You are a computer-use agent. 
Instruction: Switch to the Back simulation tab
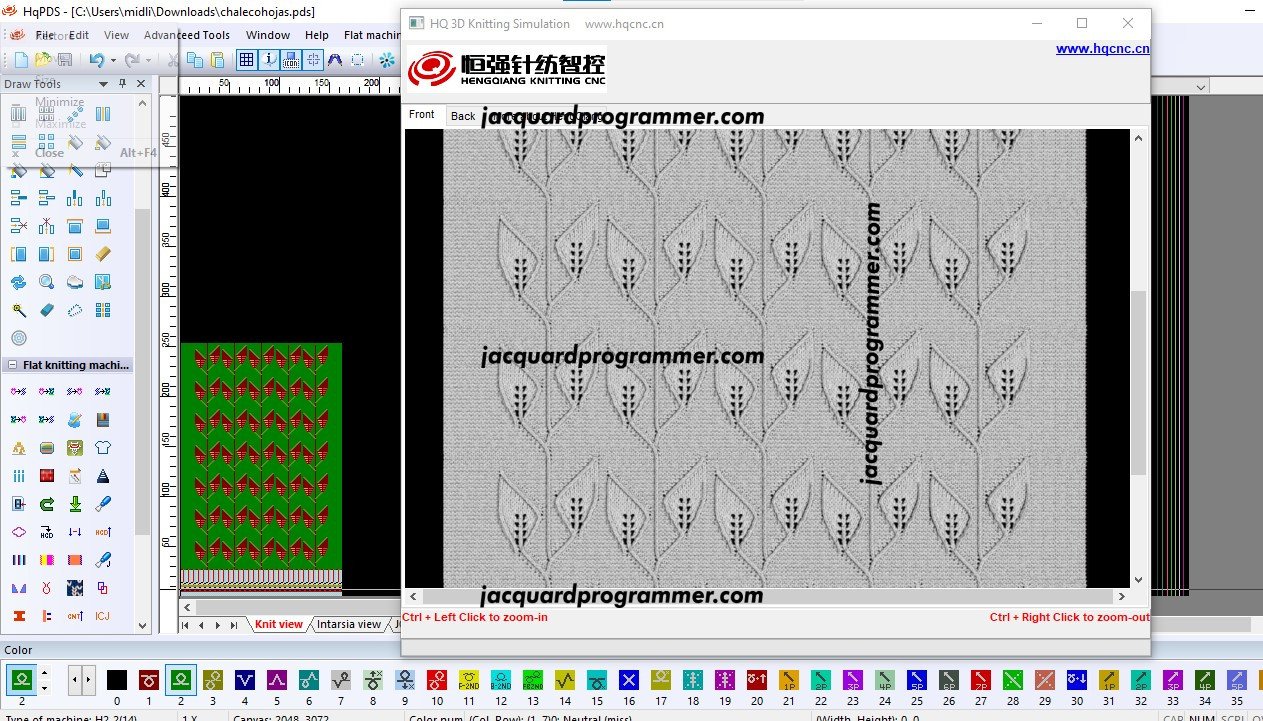click(x=463, y=116)
